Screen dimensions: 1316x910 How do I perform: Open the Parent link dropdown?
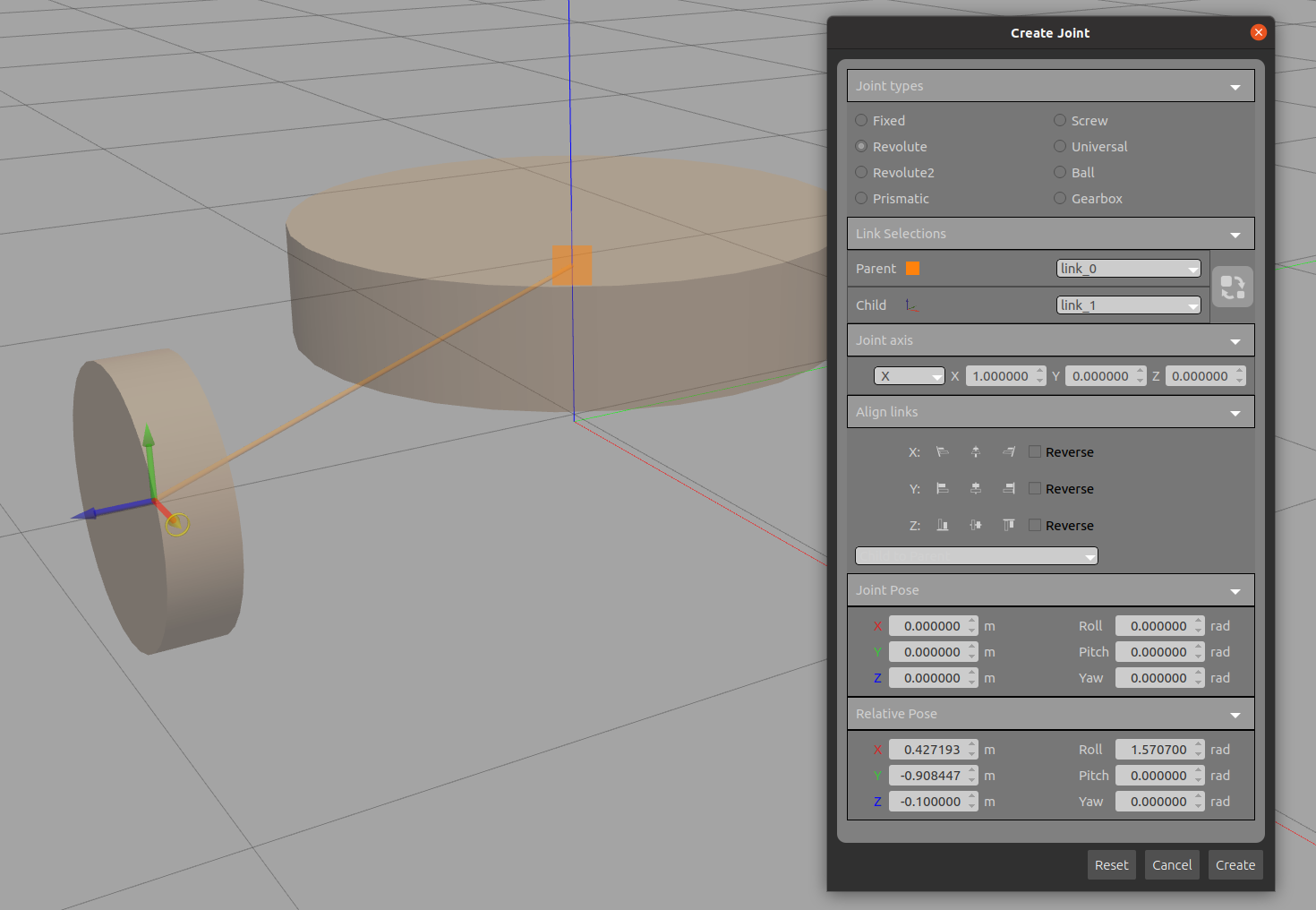click(x=1128, y=269)
